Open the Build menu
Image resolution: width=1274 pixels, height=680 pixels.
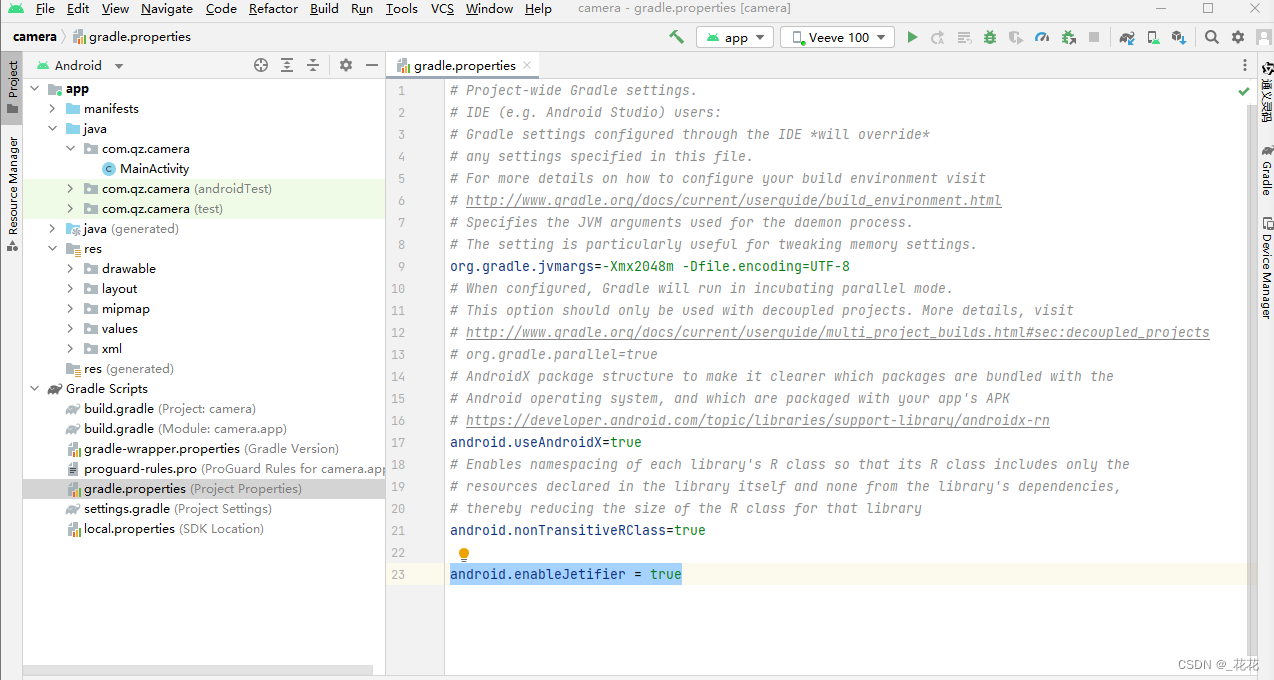[324, 9]
